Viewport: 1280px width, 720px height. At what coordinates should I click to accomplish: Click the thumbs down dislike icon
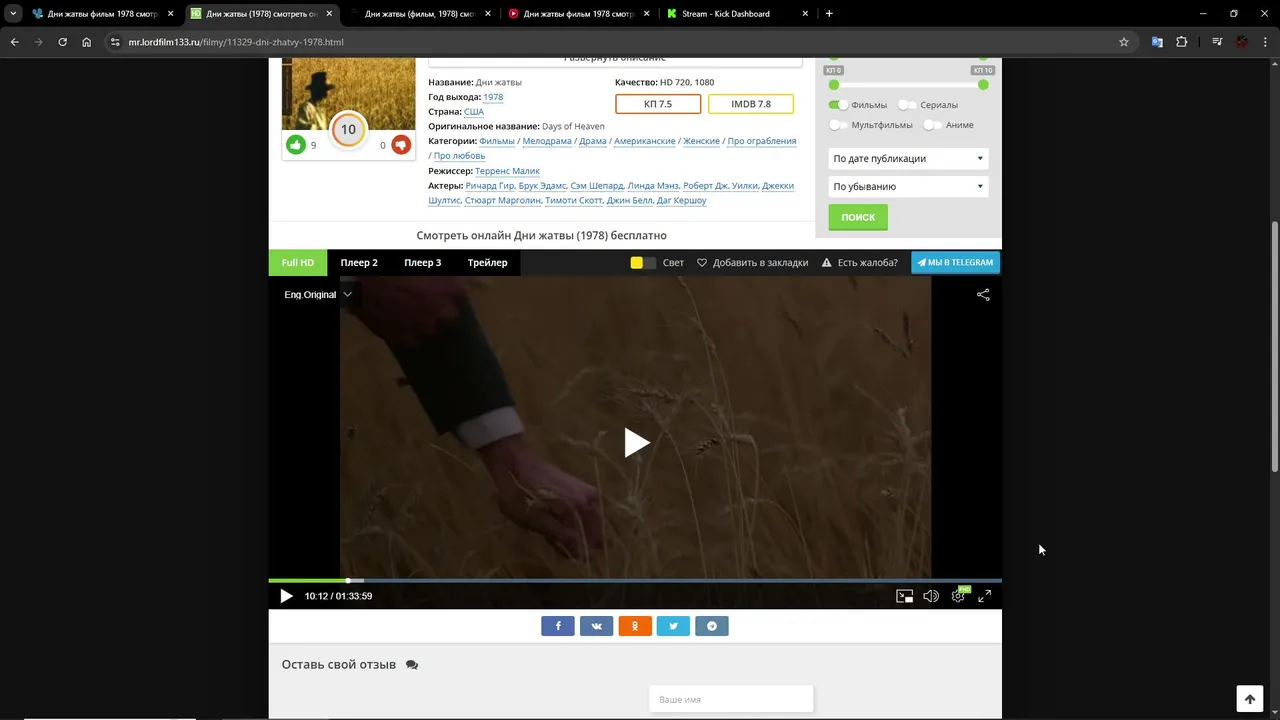click(x=401, y=145)
